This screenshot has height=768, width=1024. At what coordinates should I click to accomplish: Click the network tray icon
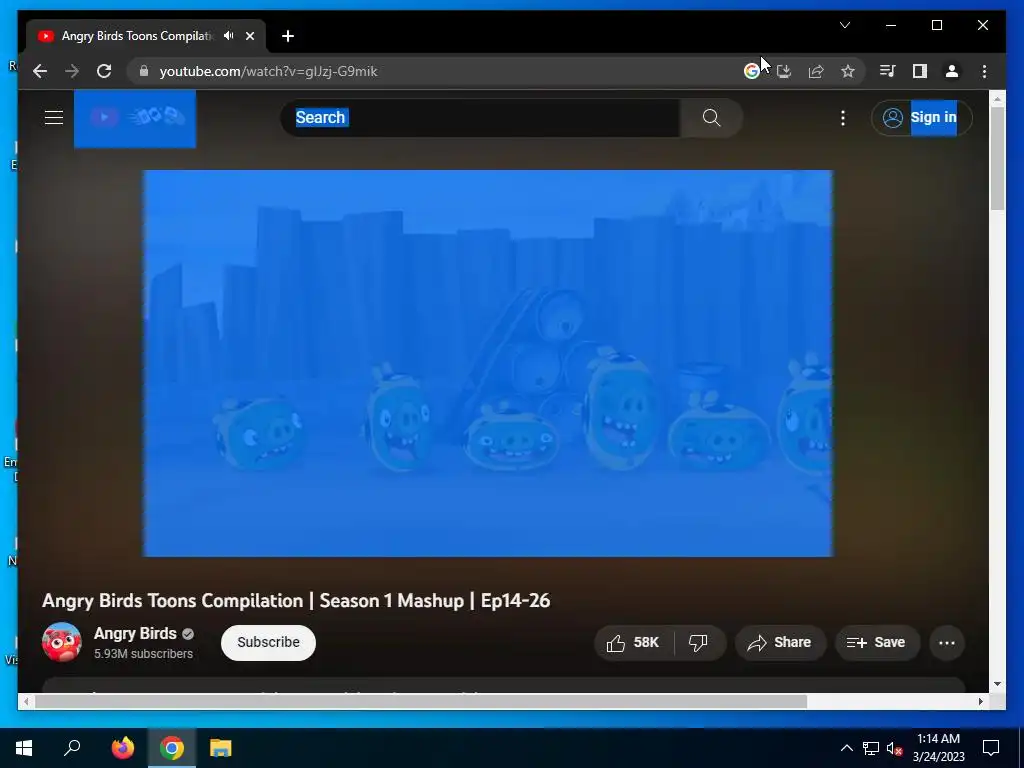tap(871, 748)
